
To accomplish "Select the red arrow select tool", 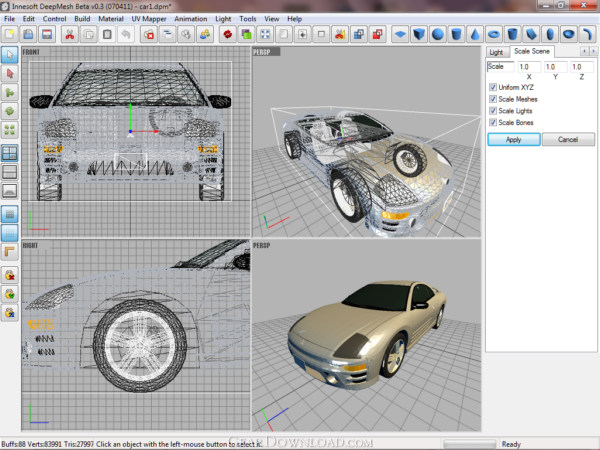I will tap(10, 73).
